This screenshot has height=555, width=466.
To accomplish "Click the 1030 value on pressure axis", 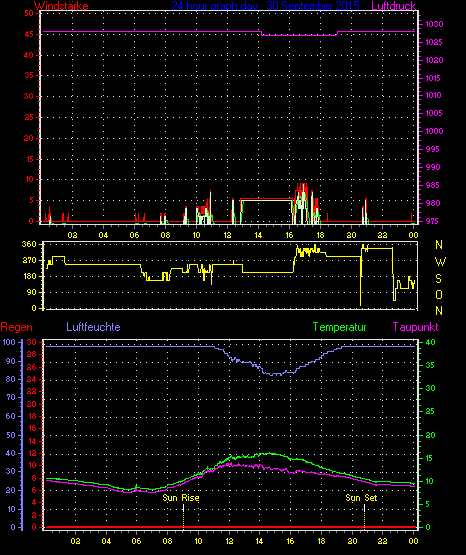I will pos(434,24).
